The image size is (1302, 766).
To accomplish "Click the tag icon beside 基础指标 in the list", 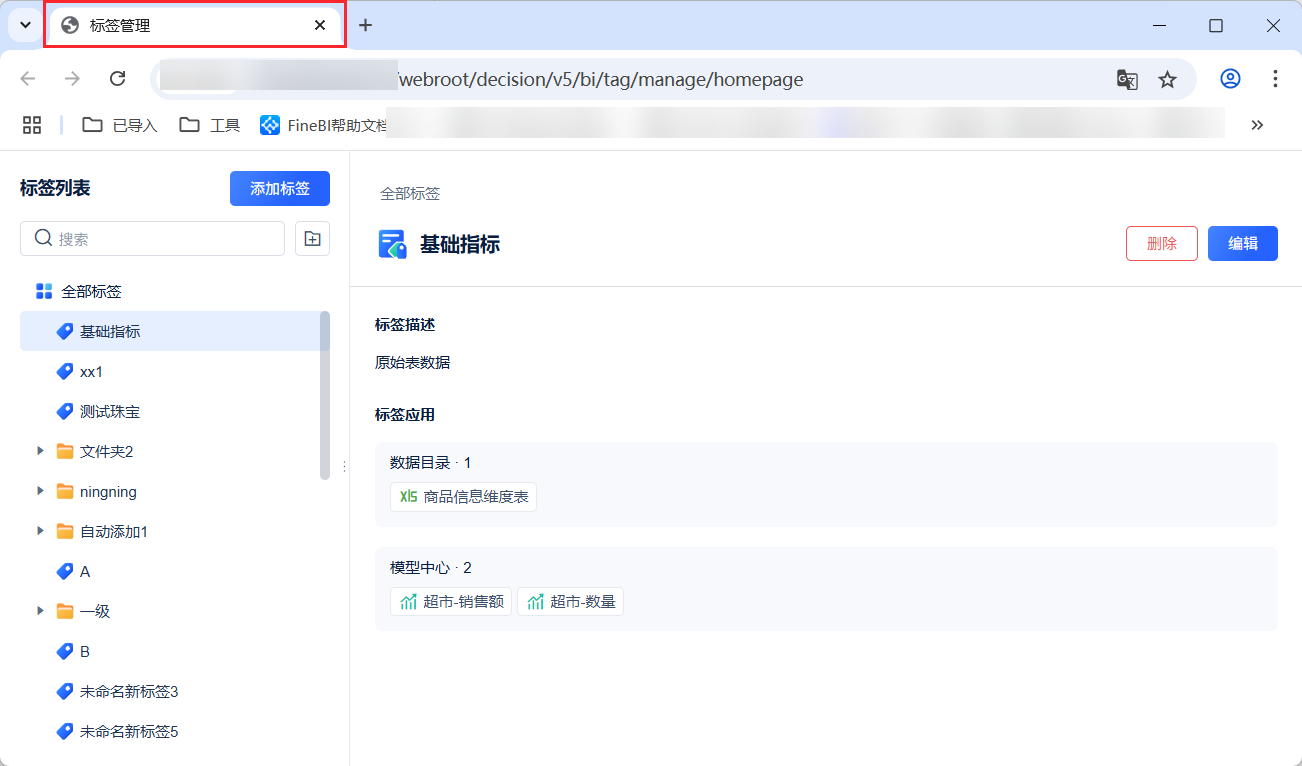I will [x=65, y=331].
